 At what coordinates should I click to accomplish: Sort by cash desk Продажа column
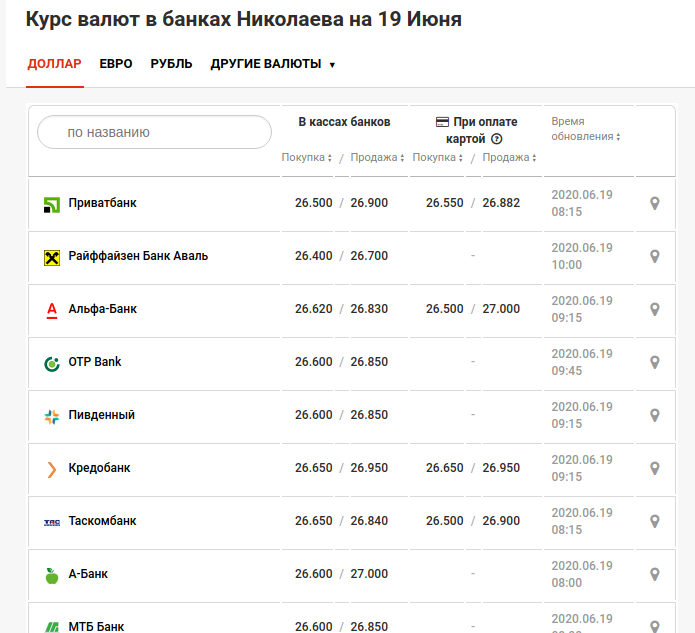click(x=377, y=157)
